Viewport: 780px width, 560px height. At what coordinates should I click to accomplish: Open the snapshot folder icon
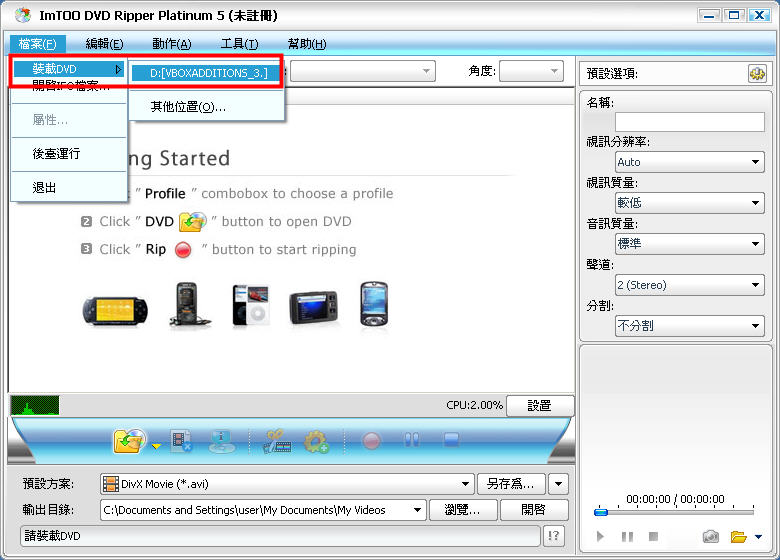(x=739, y=537)
